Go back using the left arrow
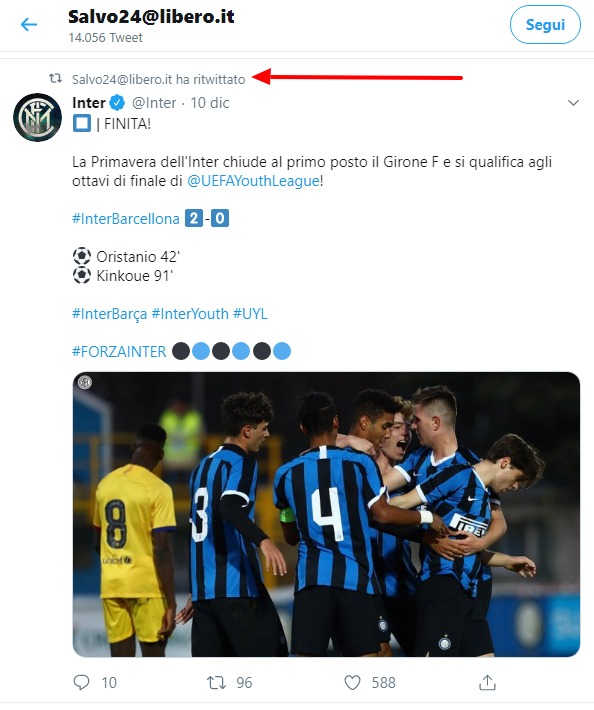 (x=29, y=24)
